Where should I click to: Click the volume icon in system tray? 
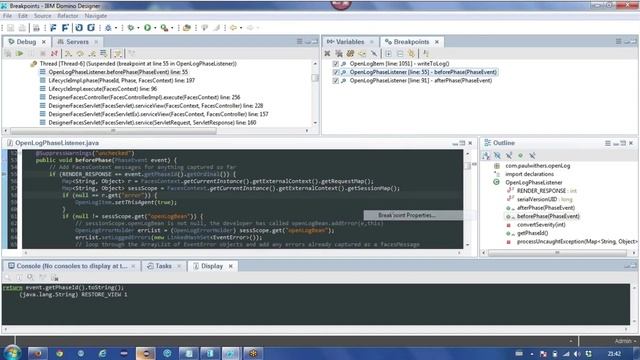click(577, 354)
